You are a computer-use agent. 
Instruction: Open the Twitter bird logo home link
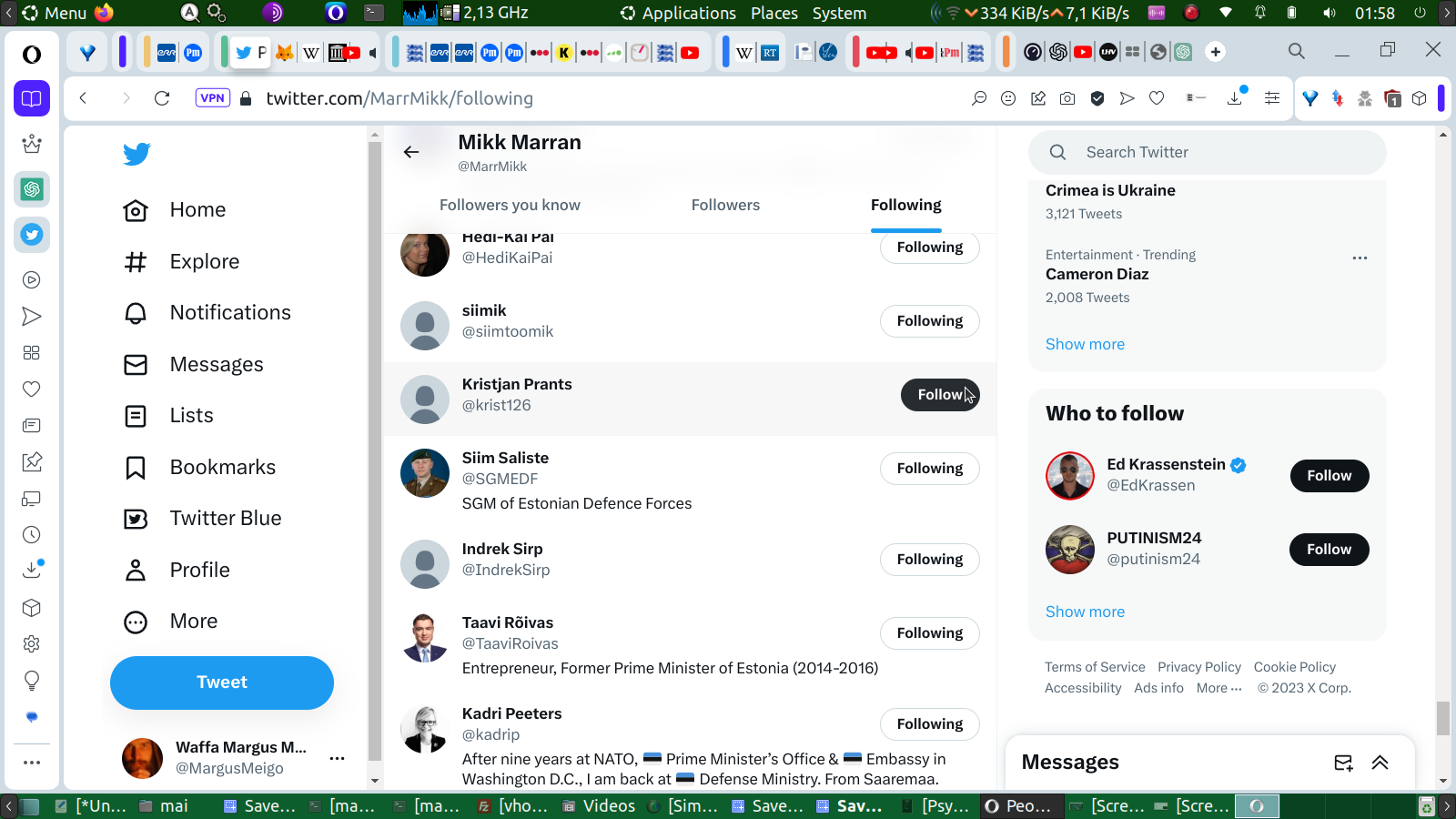point(136,154)
